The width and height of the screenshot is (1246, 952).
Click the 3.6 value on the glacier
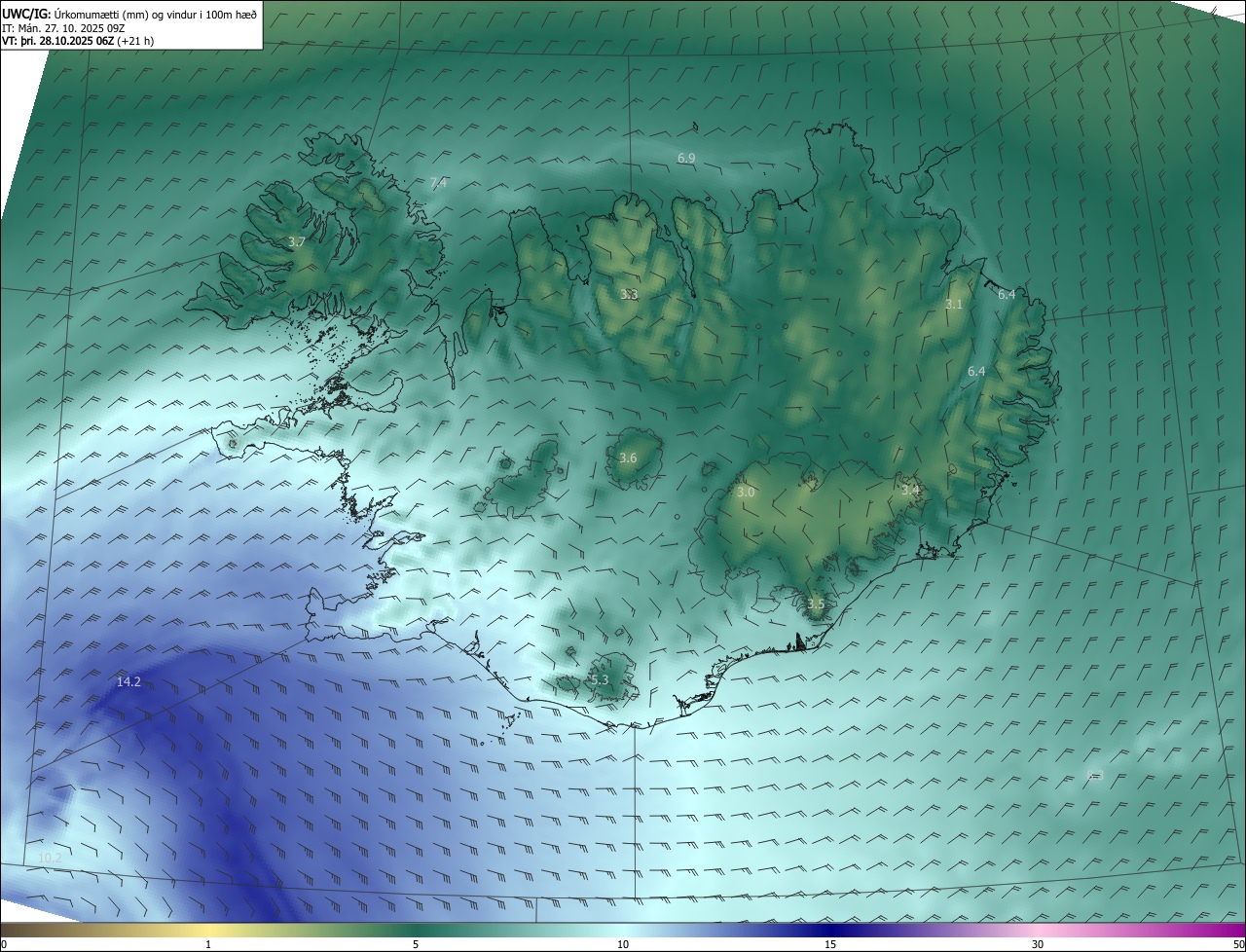(628, 458)
